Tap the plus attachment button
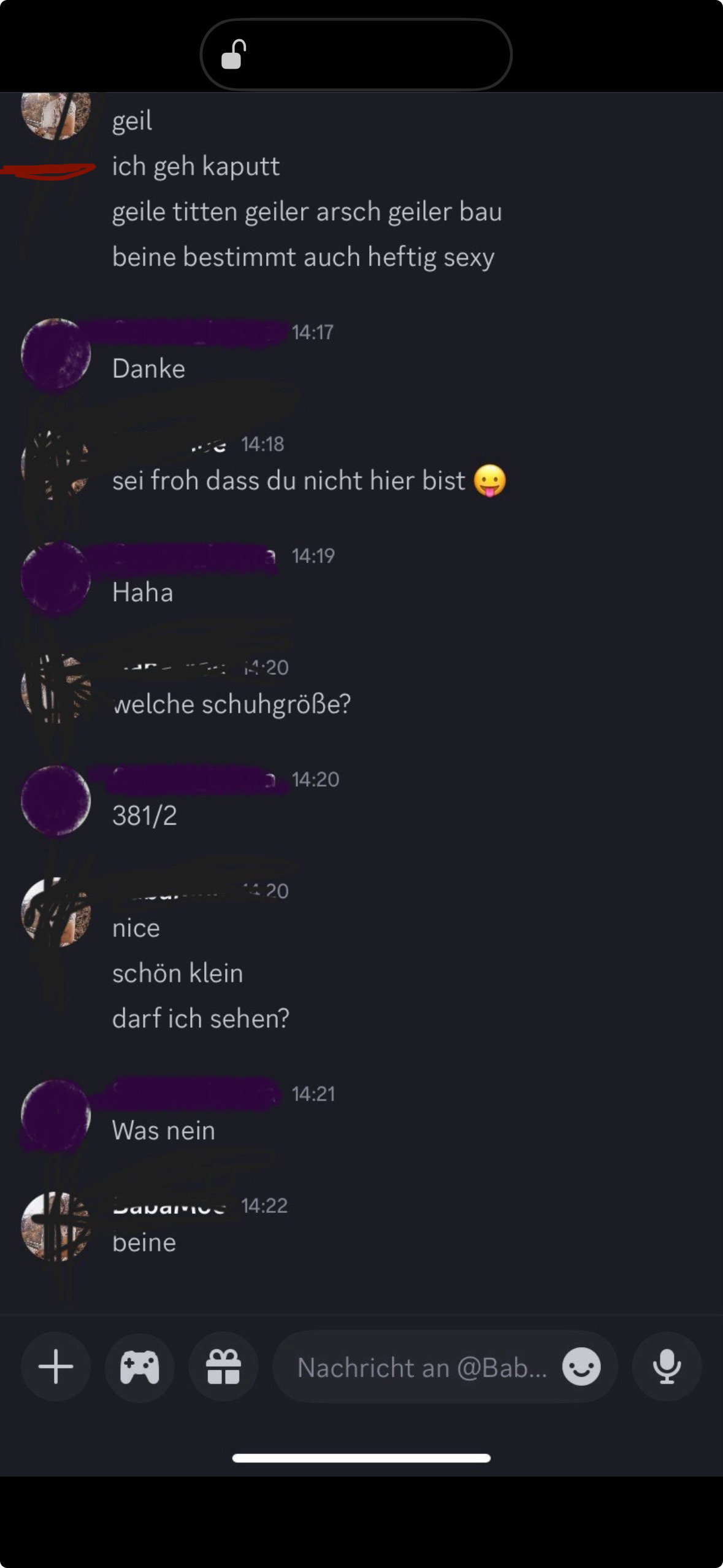The height and width of the screenshot is (1568, 723). 56,1367
